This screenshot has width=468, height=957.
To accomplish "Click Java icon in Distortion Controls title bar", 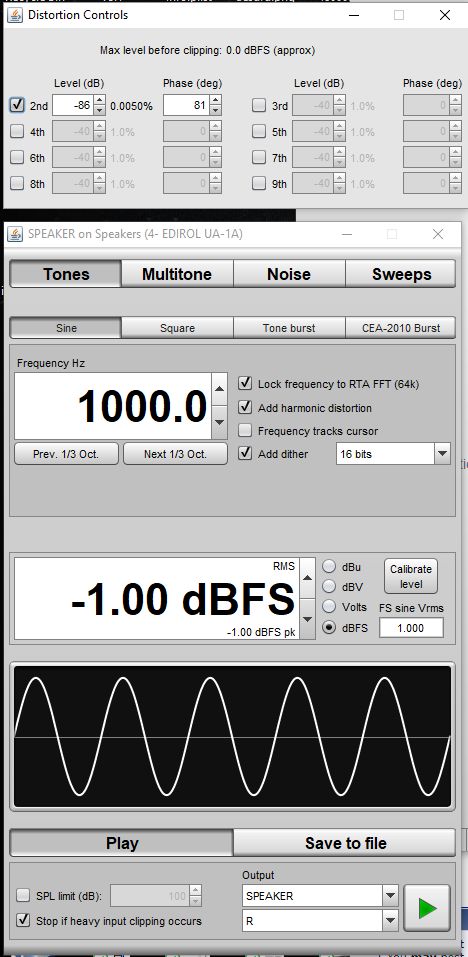I will (15, 15).
